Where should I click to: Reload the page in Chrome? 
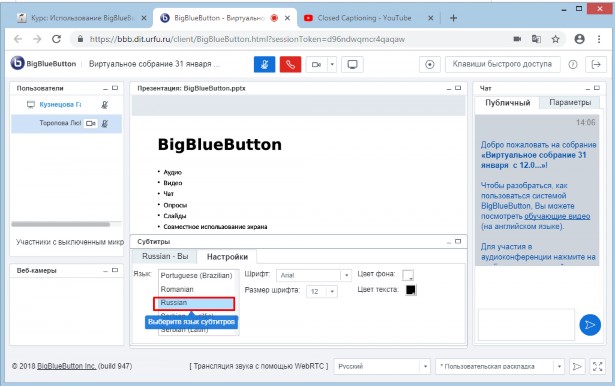tap(56, 39)
